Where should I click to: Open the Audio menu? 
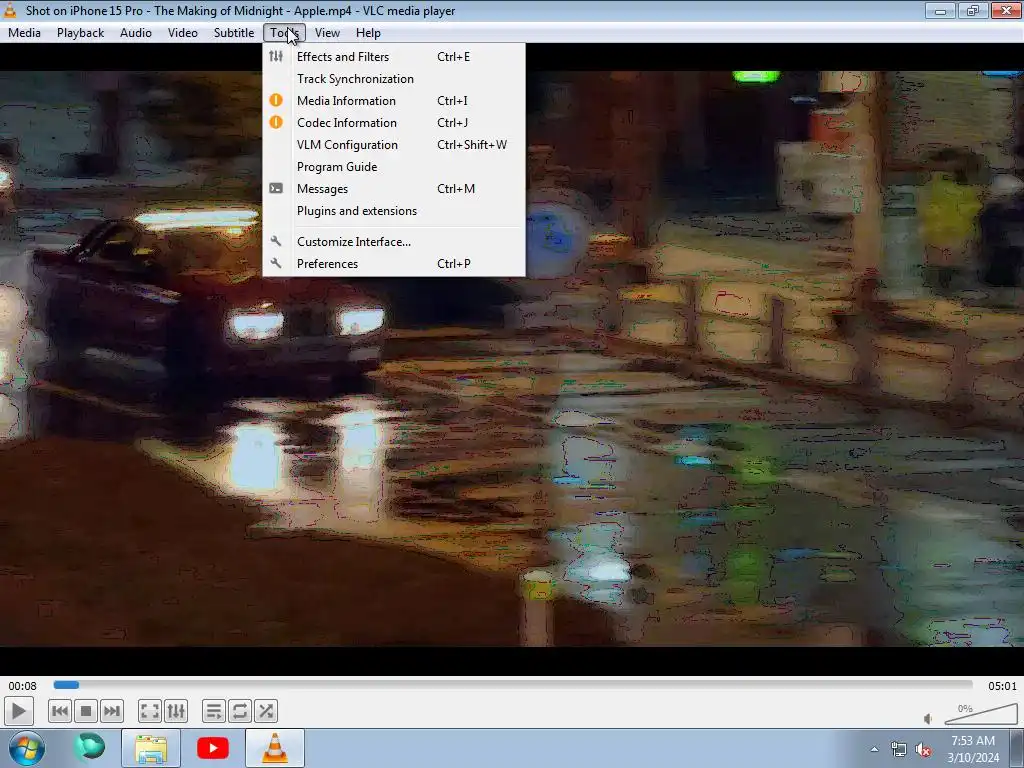(x=136, y=33)
